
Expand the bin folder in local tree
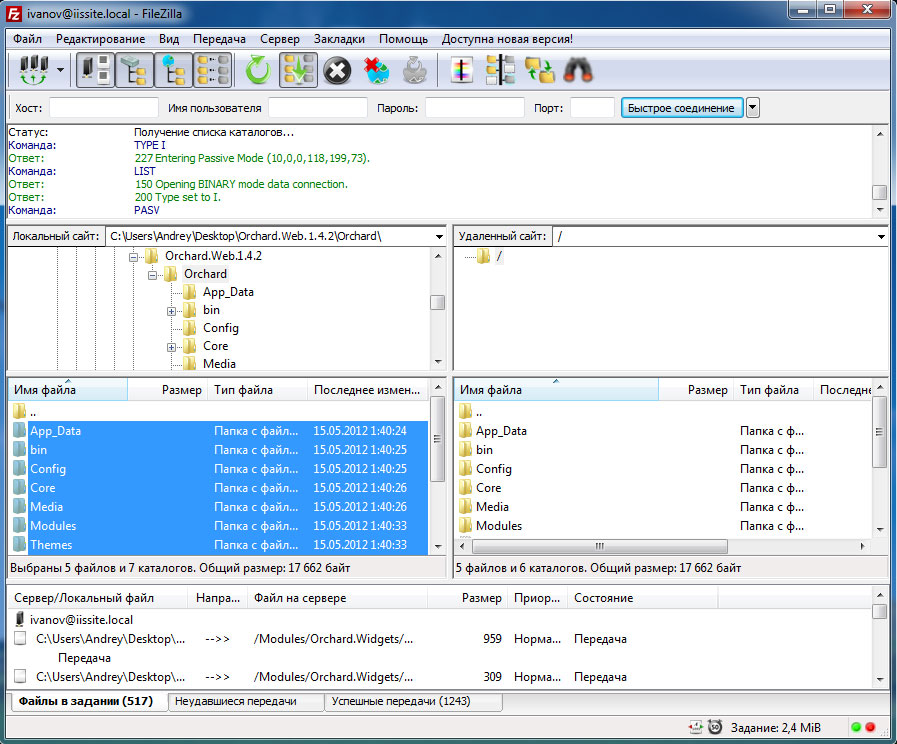[171, 310]
